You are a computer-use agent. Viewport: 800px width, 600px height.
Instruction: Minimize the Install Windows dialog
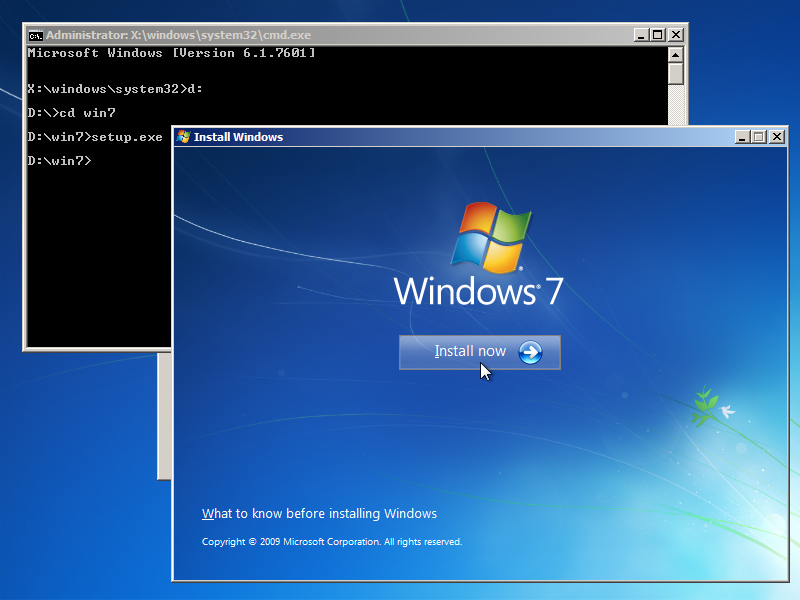[x=741, y=137]
